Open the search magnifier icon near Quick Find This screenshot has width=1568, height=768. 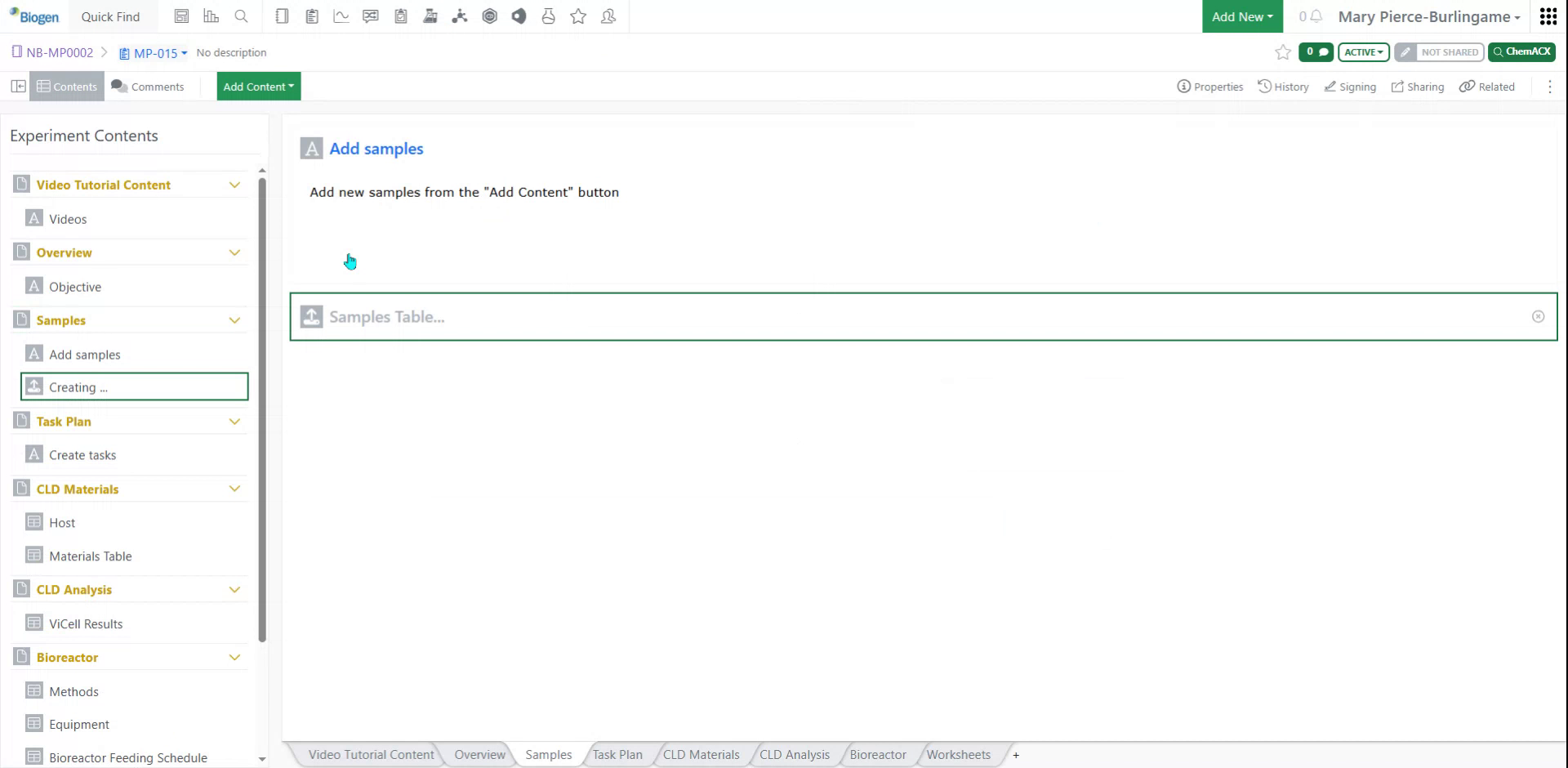point(241,16)
